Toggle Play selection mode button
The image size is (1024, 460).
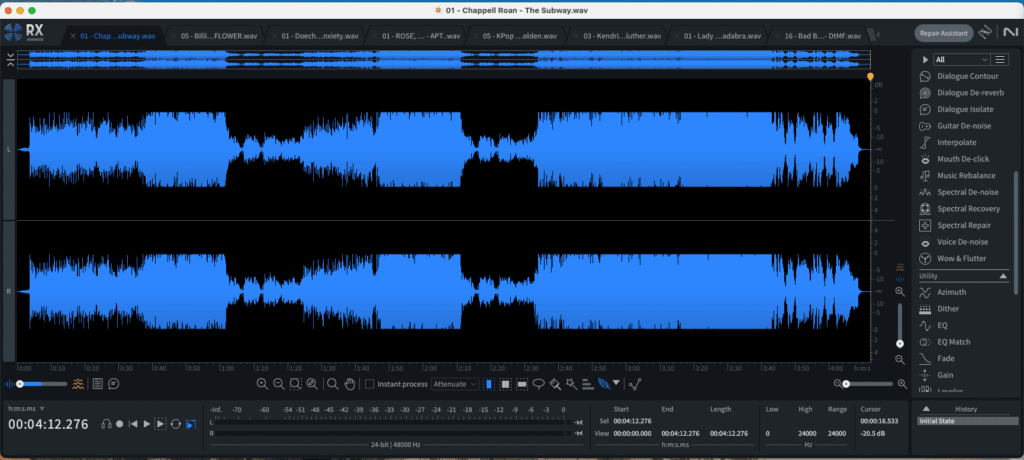[160, 424]
